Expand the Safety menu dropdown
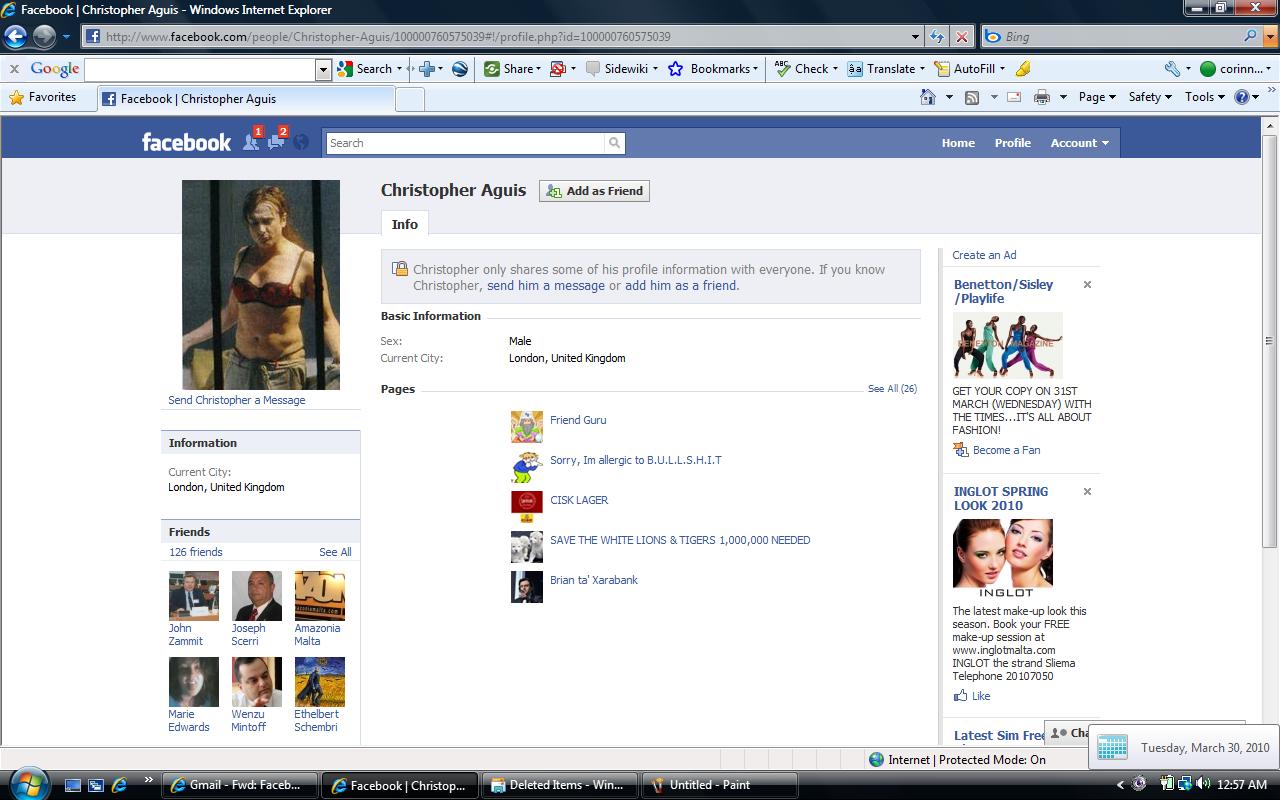The width and height of the screenshot is (1280, 800). click(x=1150, y=97)
